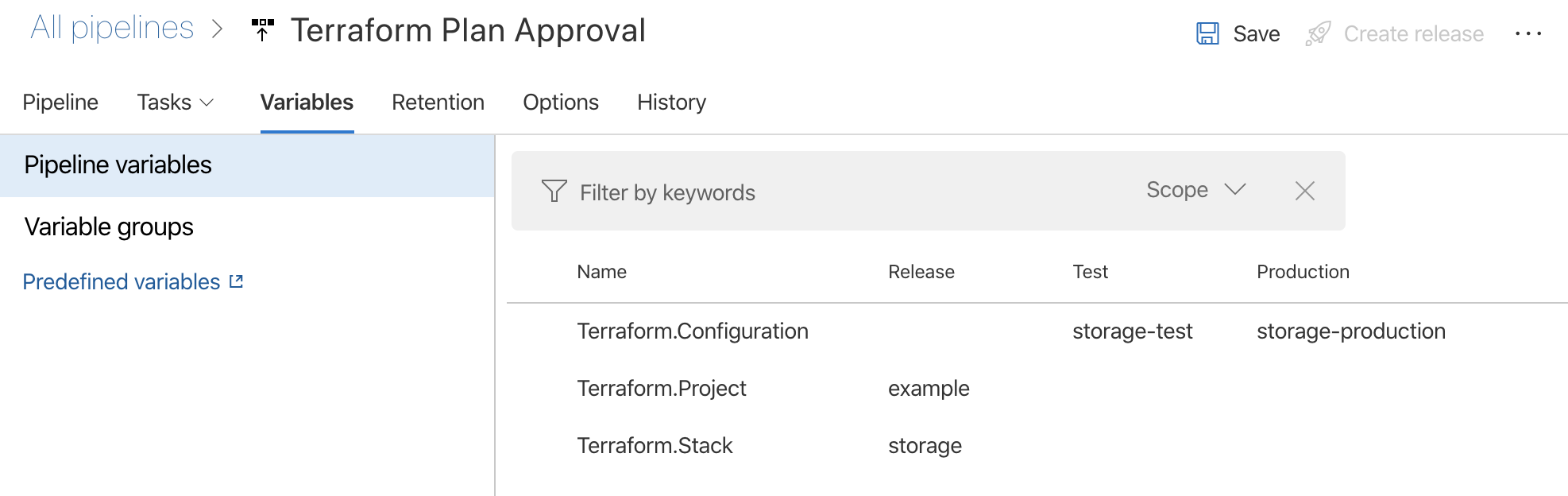Click the filter funnel icon
Viewport: 1568px width, 496px height.
(554, 191)
